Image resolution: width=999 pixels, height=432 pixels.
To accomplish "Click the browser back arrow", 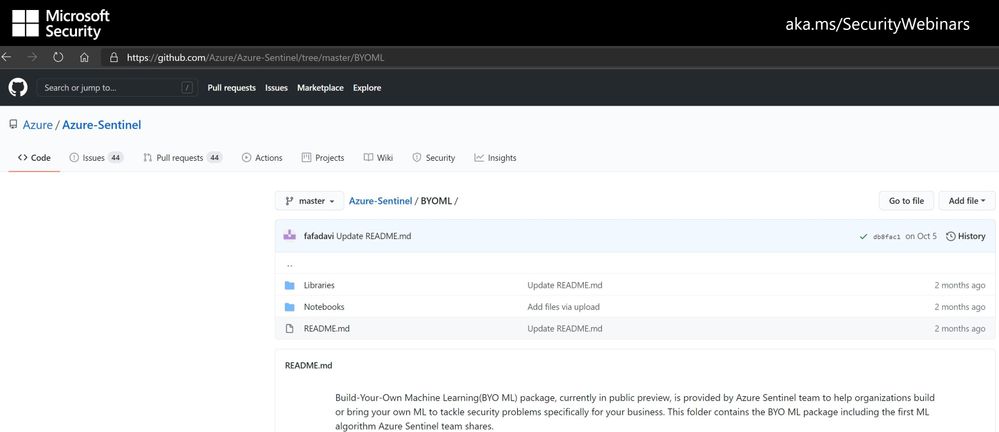I will (8, 57).
